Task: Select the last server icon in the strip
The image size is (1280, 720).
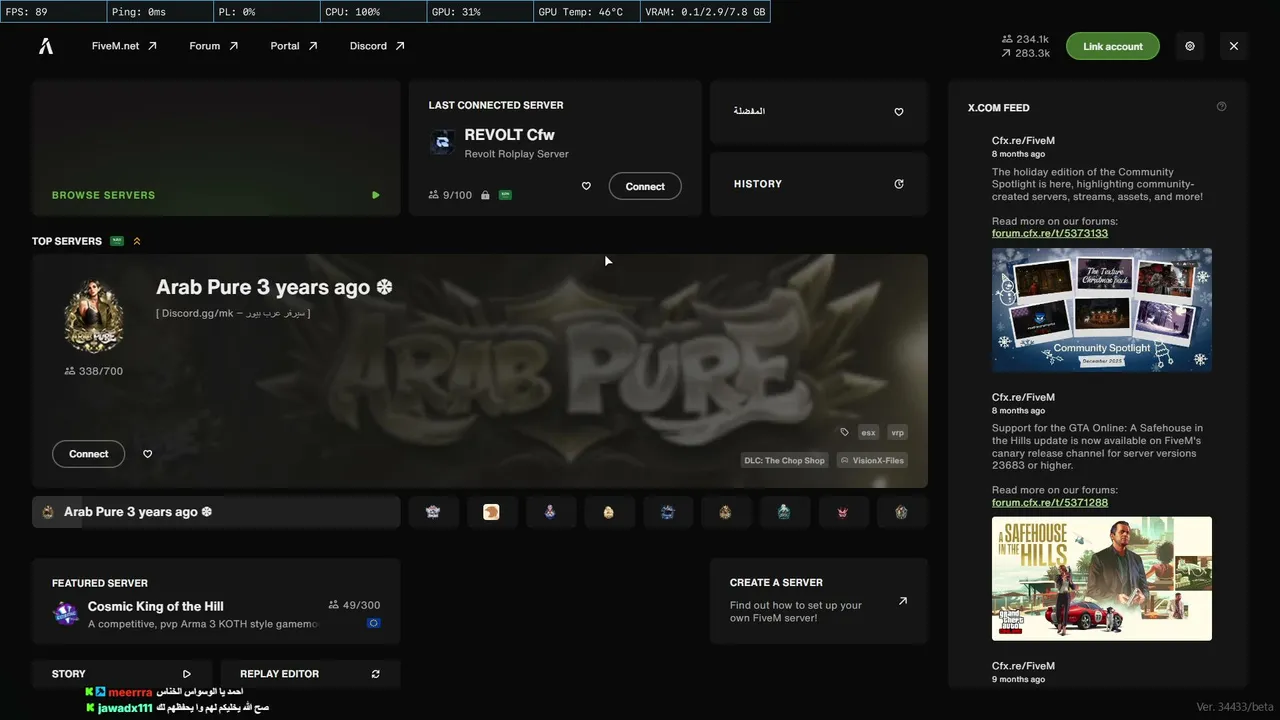Action: [901, 512]
